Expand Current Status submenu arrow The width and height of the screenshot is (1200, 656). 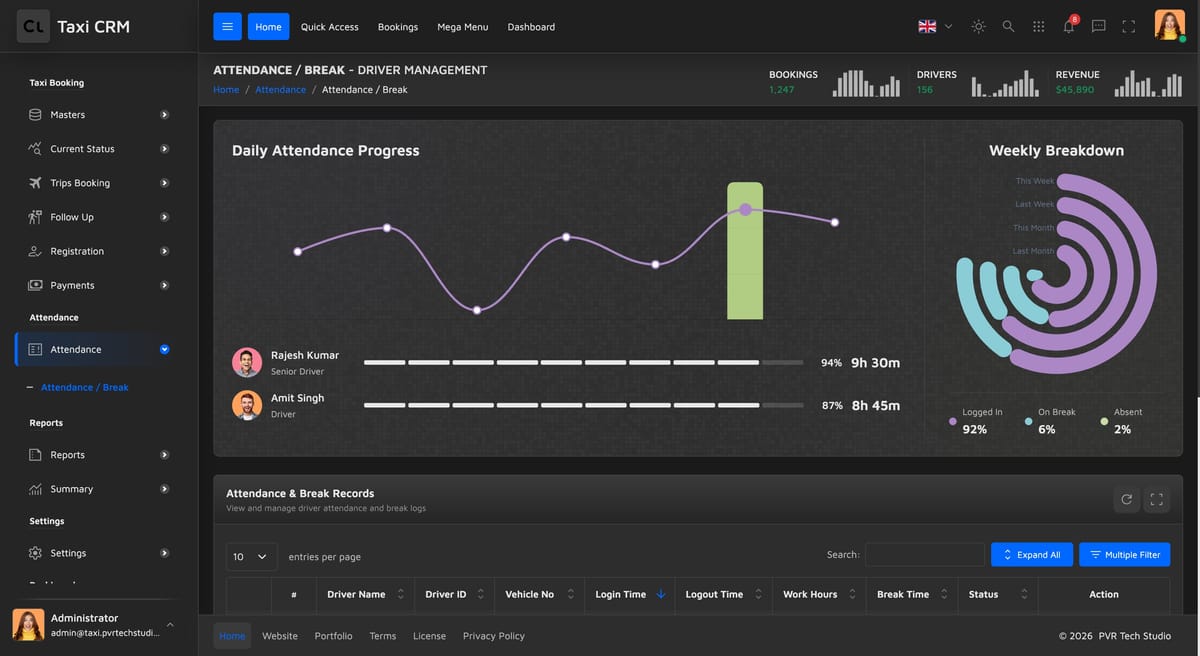pos(165,149)
